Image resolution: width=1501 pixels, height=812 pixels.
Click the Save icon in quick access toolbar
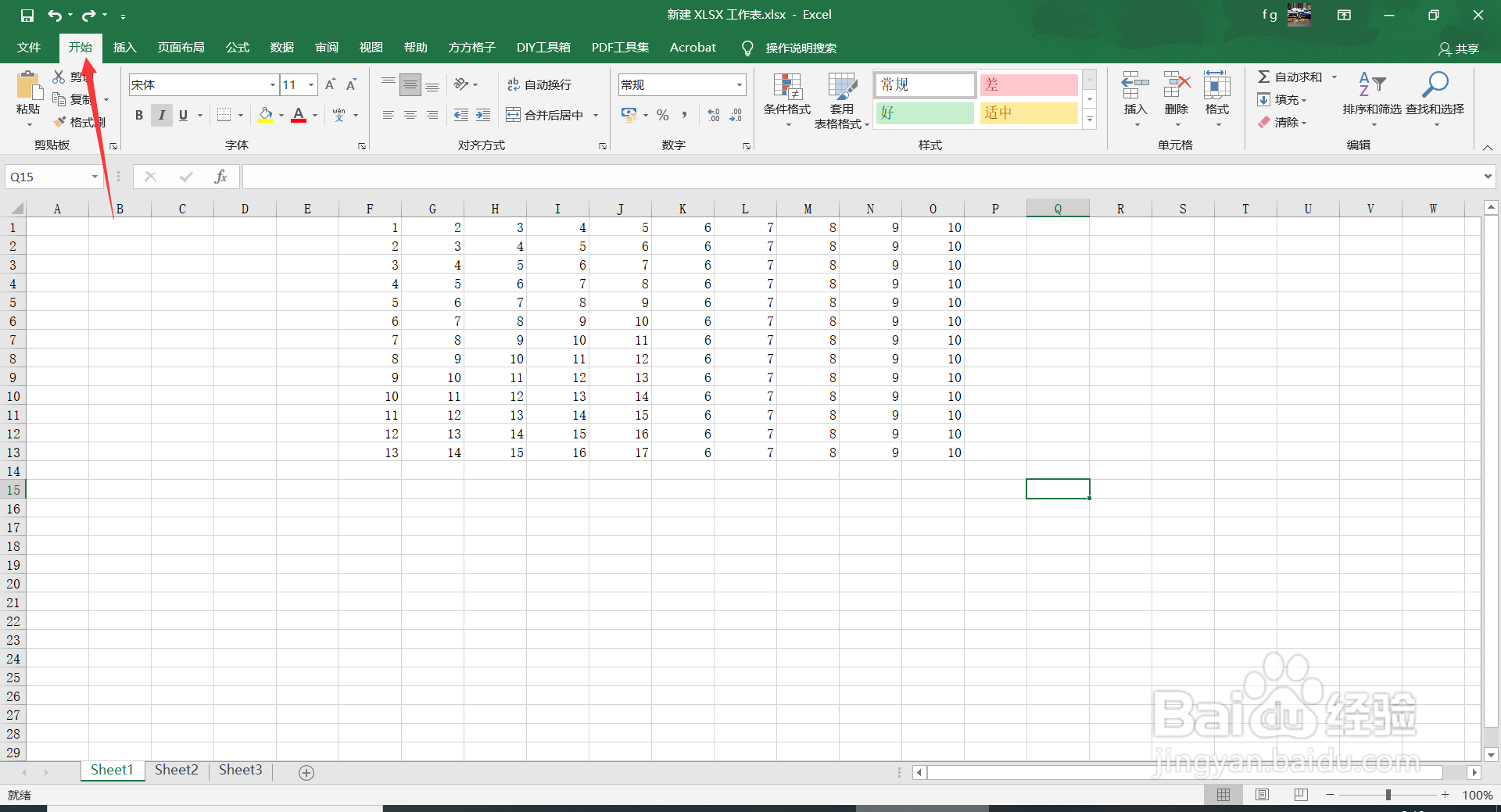click(27, 15)
